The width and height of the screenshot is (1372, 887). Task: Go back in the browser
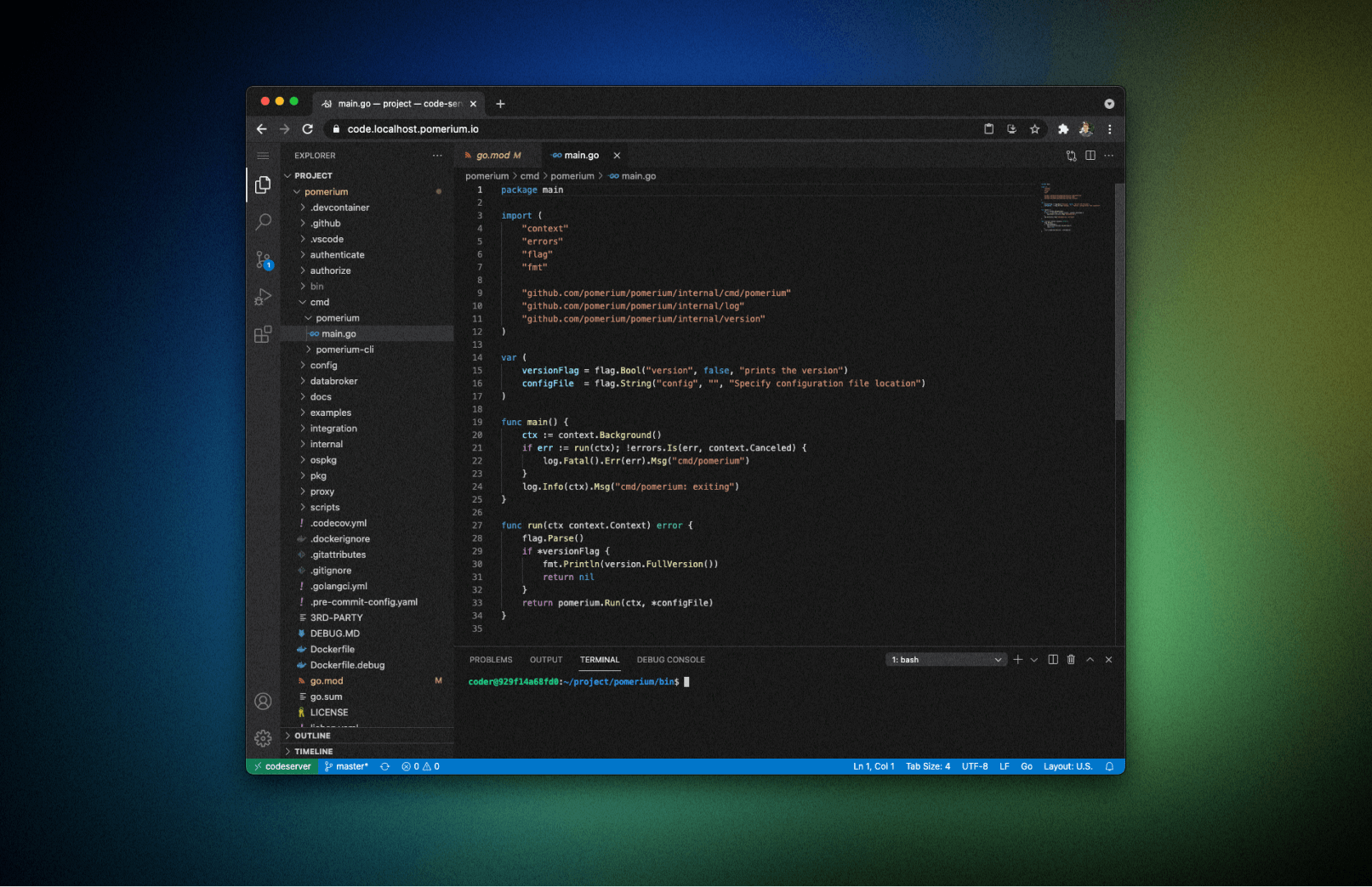pos(261,129)
